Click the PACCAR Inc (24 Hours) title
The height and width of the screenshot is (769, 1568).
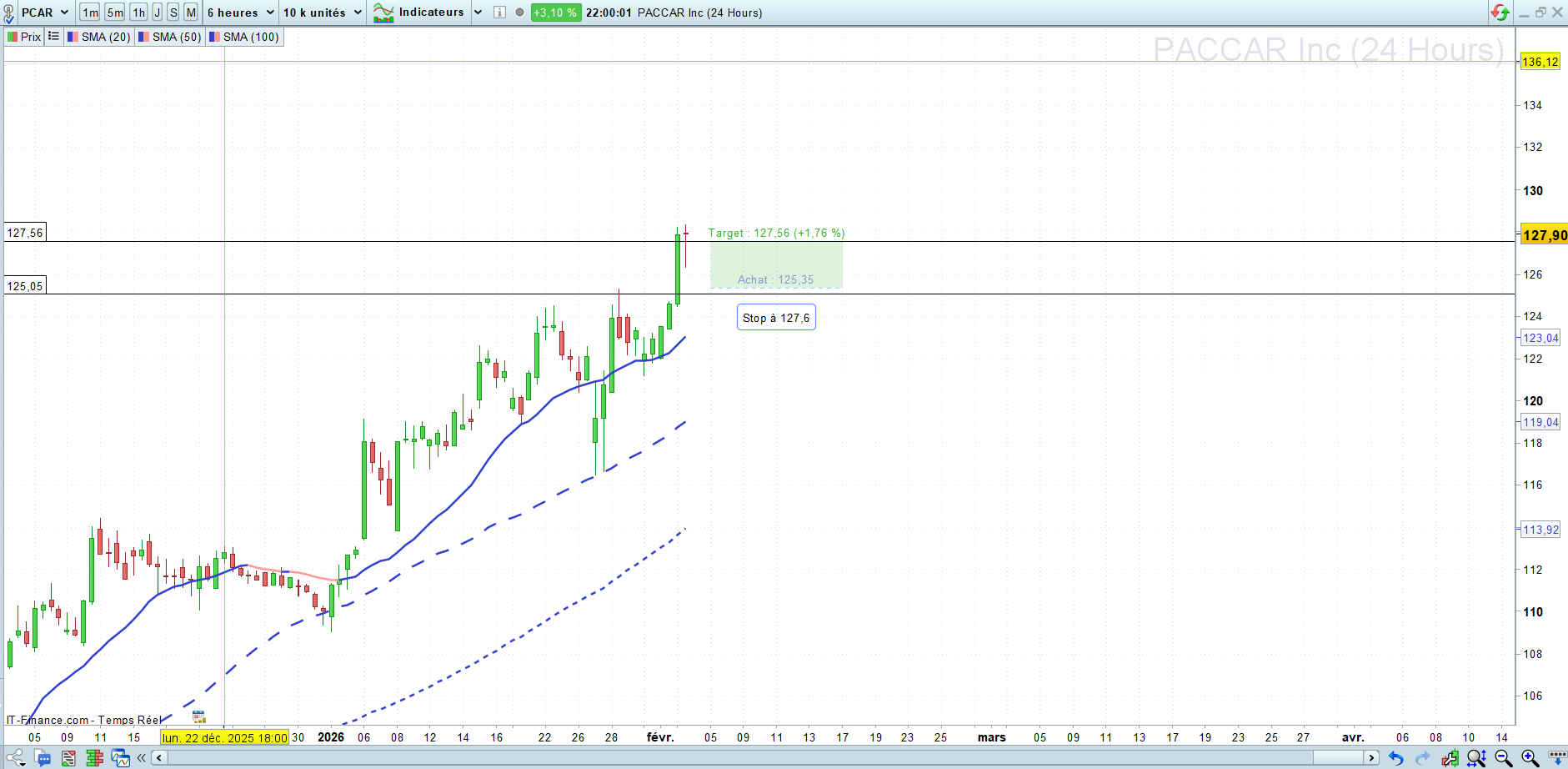pyautogui.click(x=699, y=13)
